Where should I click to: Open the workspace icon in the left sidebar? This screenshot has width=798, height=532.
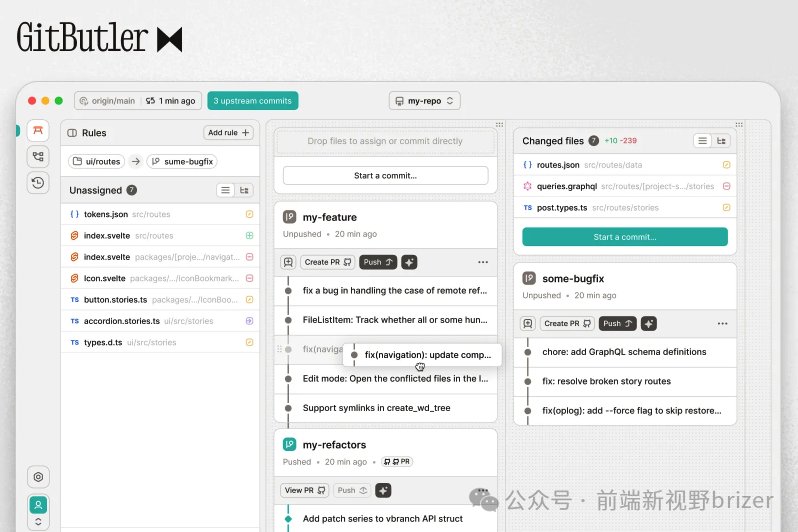tap(38, 131)
